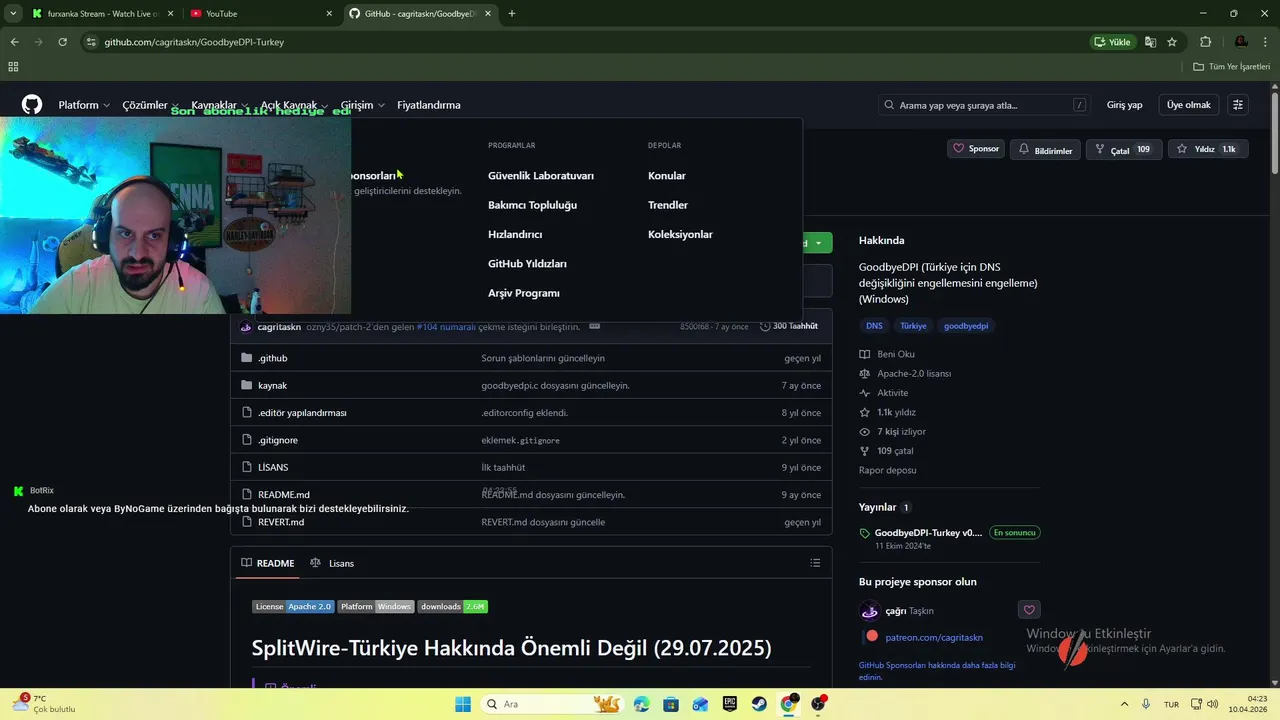Expand the Platform navigation menu
Viewport: 1280px width, 720px height.
[x=84, y=105]
